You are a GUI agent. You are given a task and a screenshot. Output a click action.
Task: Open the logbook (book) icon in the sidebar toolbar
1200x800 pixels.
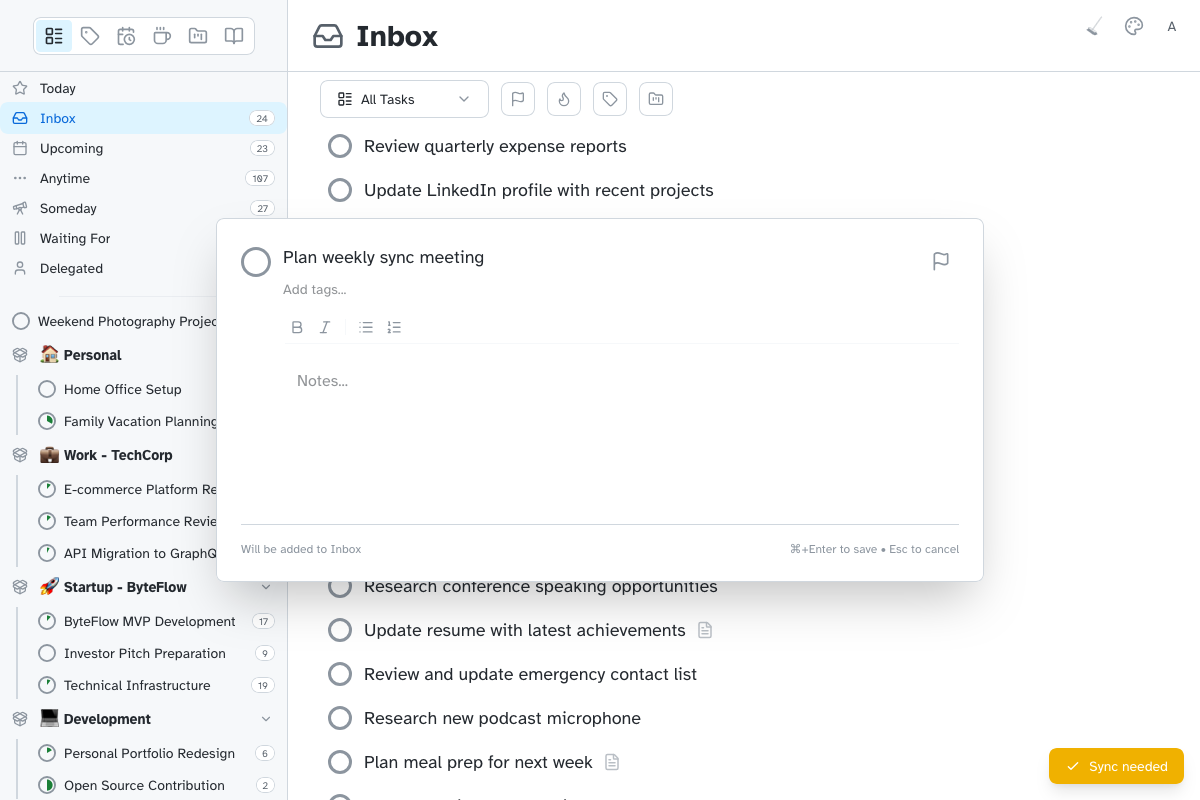tap(233, 35)
